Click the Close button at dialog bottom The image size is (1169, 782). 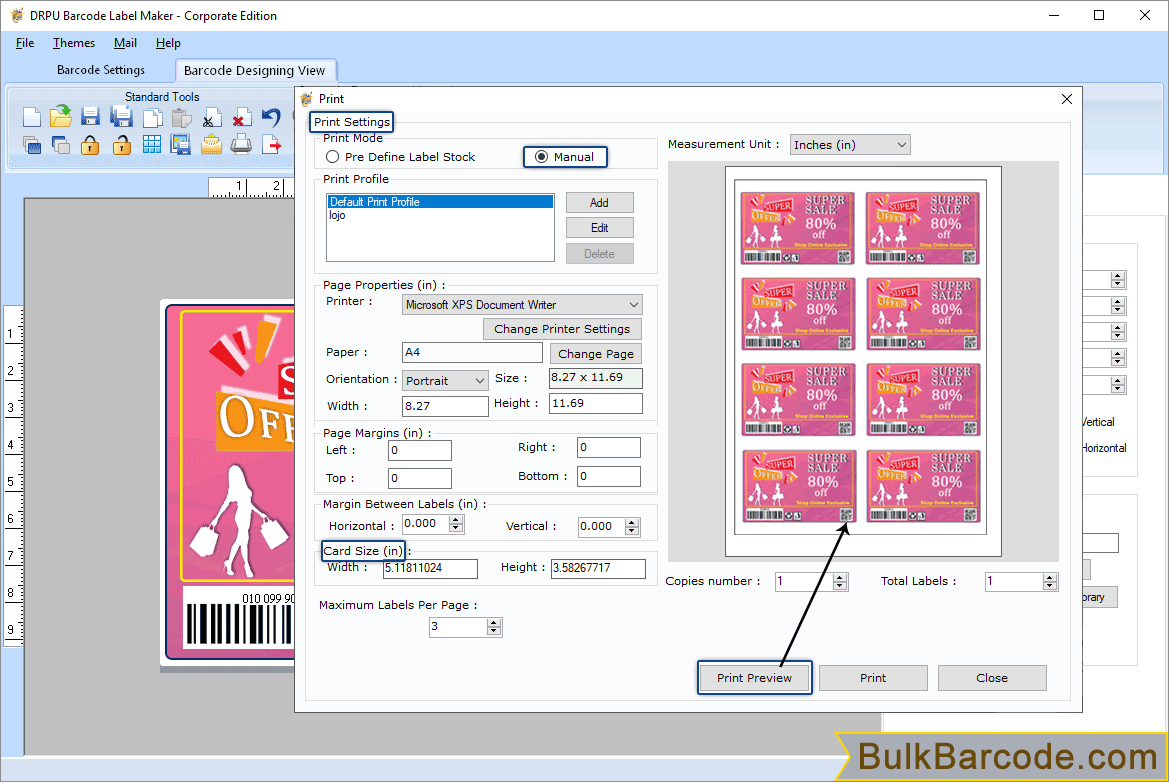(x=992, y=678)
